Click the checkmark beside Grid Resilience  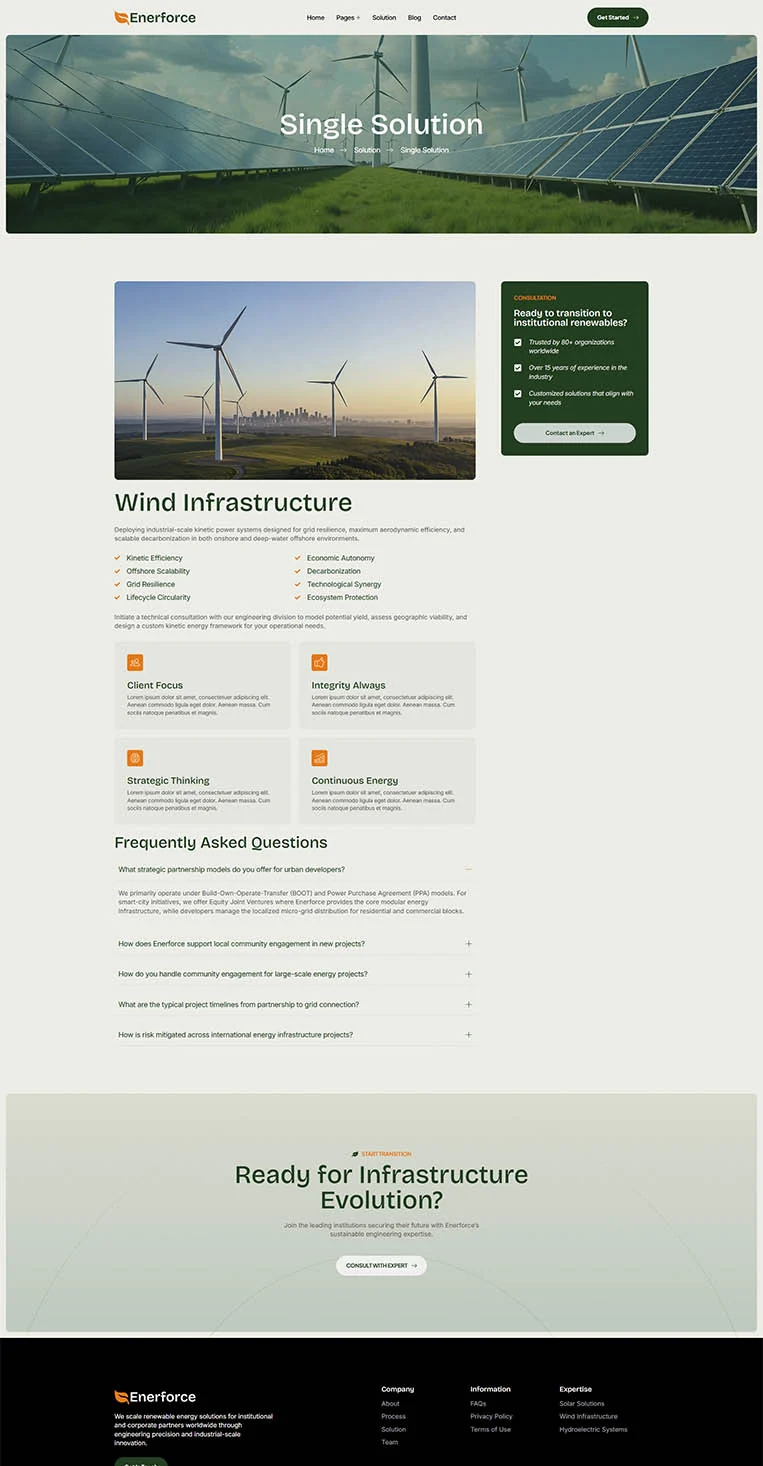coord(118,584)
